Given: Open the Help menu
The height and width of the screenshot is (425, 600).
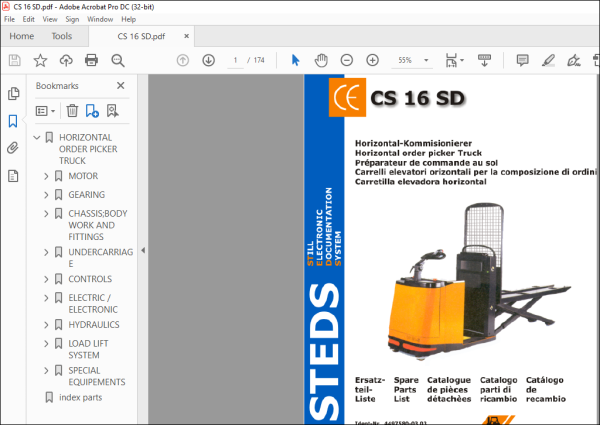Looking at the screenshot, I should 129,19.
